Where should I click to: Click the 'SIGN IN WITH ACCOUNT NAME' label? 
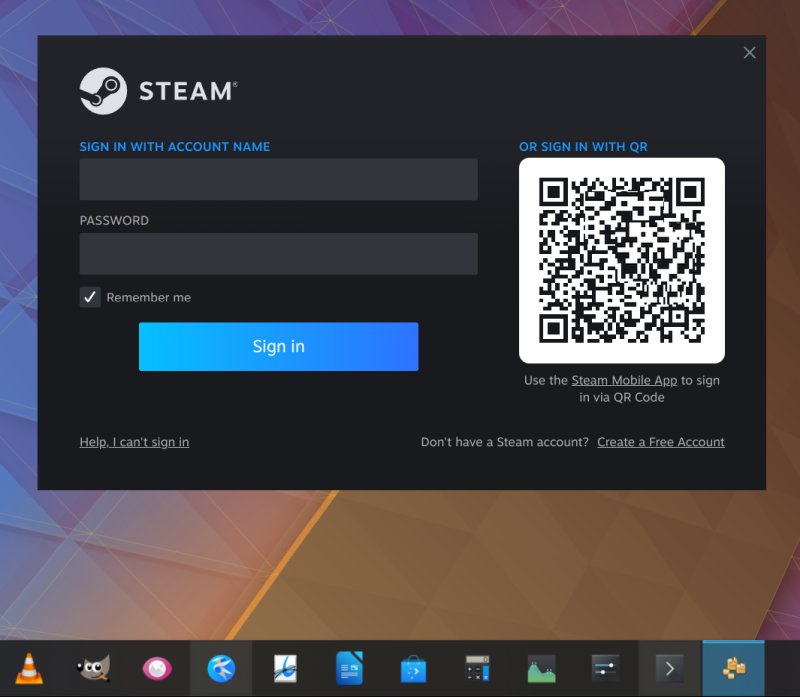pyautogui.click(x=175, y=147)
